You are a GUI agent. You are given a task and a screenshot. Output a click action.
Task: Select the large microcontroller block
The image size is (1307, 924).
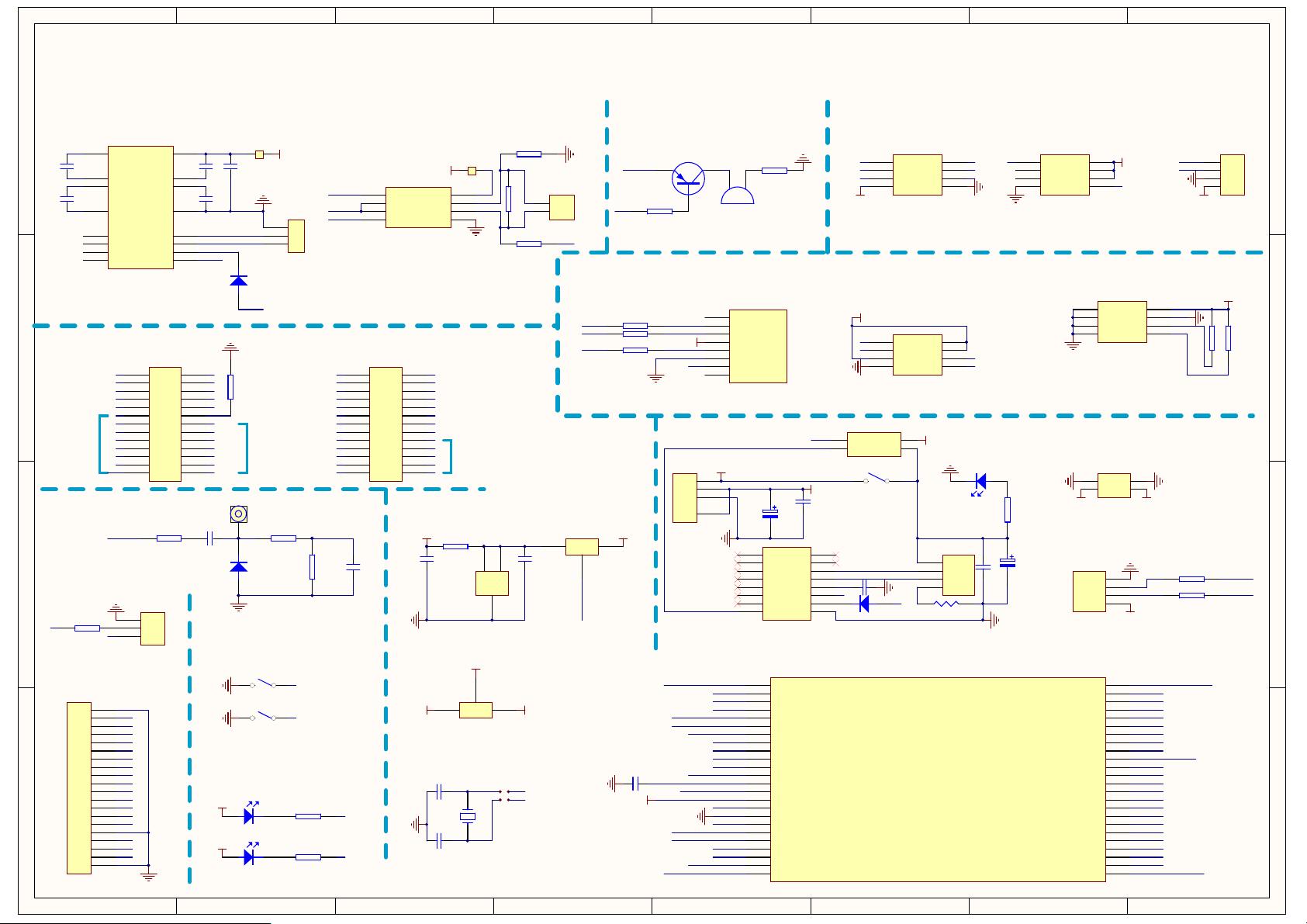coord(937,779)
